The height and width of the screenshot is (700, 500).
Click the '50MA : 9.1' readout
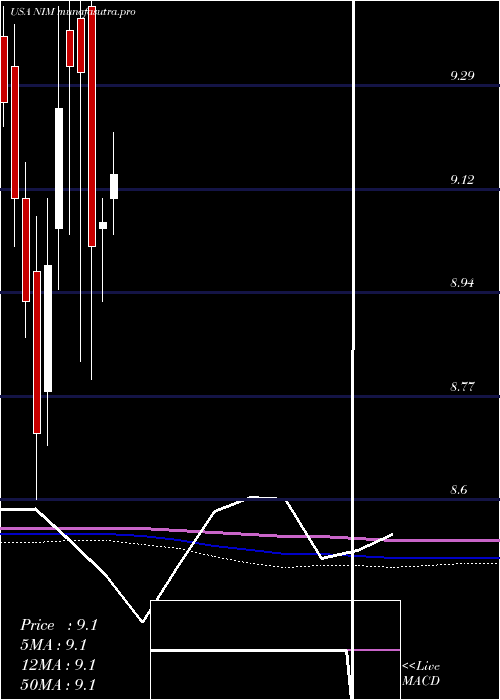58,685
